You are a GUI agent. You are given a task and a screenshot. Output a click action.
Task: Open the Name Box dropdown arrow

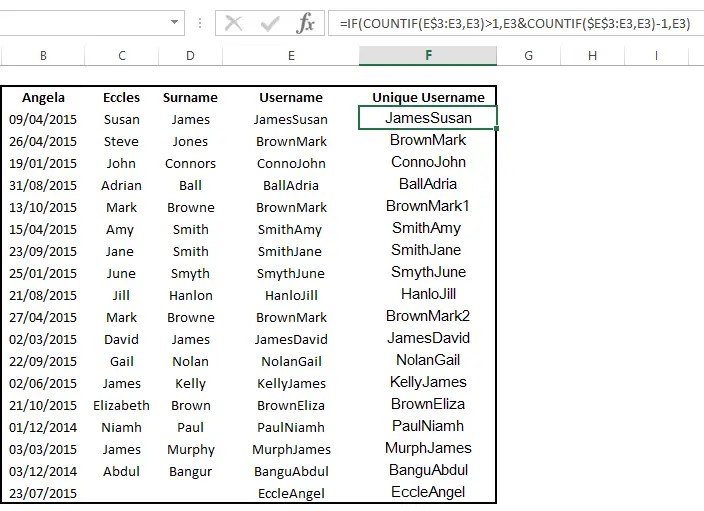pos(174,22)
